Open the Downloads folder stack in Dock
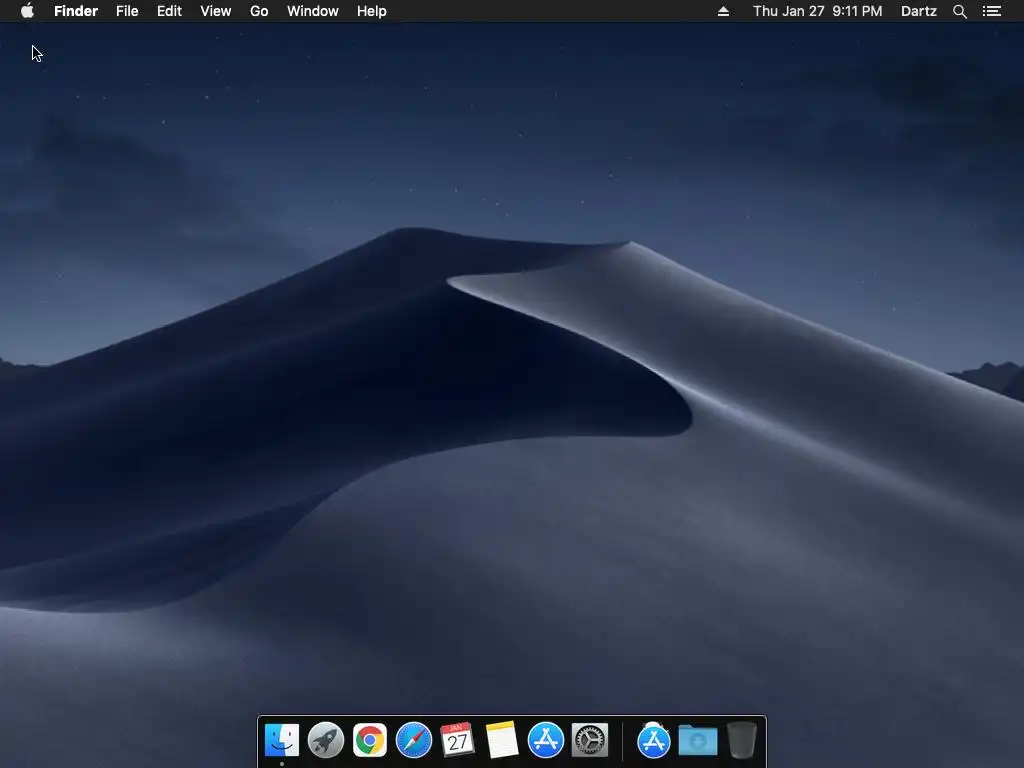Screen dimensions: 1024x768 click(697, 740)
